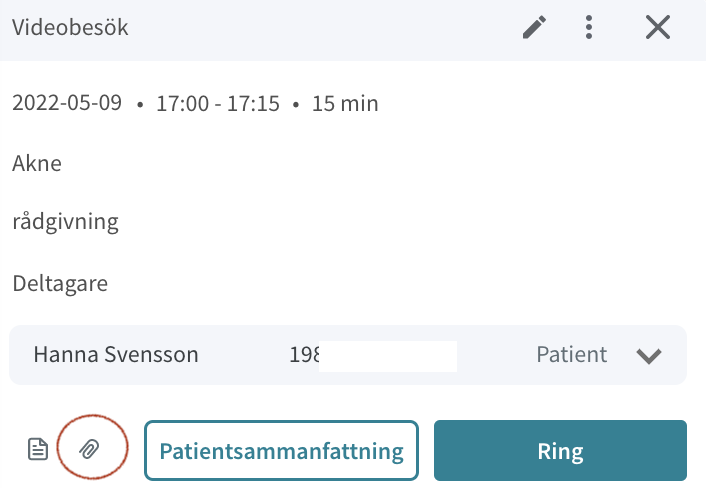
Task: Click the date 2022-05-09
Action: tap(67, 103)
